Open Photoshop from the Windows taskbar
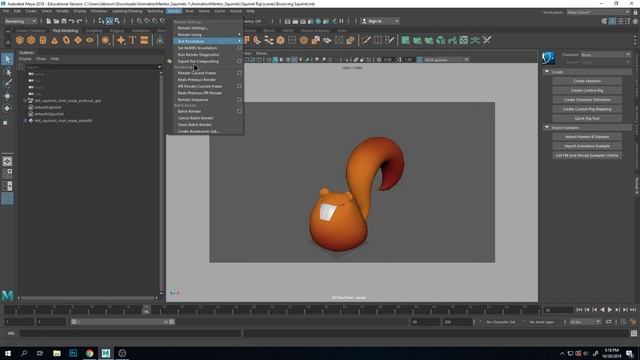 click(x=73, y=353)
